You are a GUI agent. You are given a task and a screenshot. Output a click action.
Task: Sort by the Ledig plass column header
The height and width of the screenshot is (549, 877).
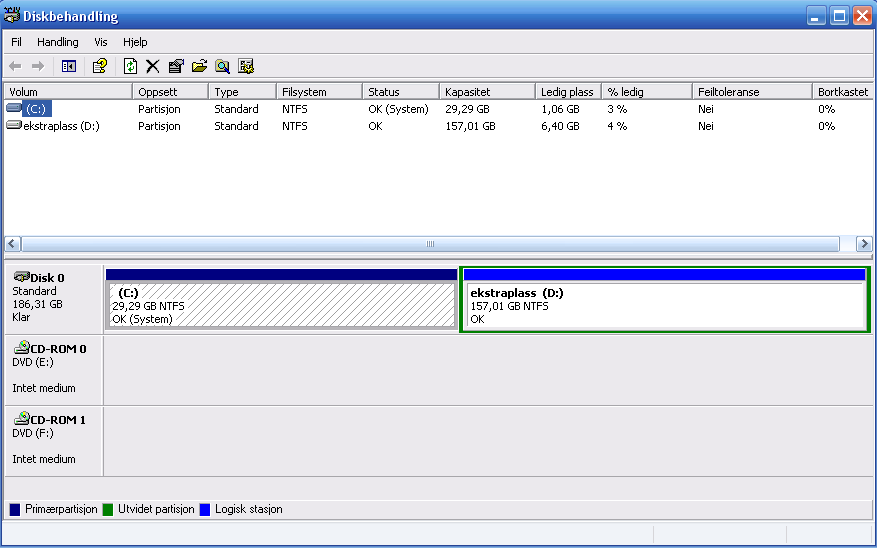pyautogui.click(x=568, y=92)
